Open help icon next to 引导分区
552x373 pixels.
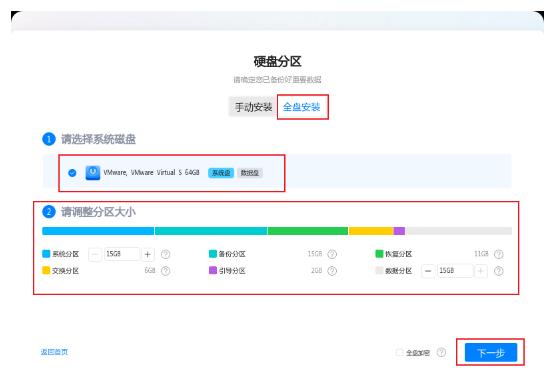point(332,271)
